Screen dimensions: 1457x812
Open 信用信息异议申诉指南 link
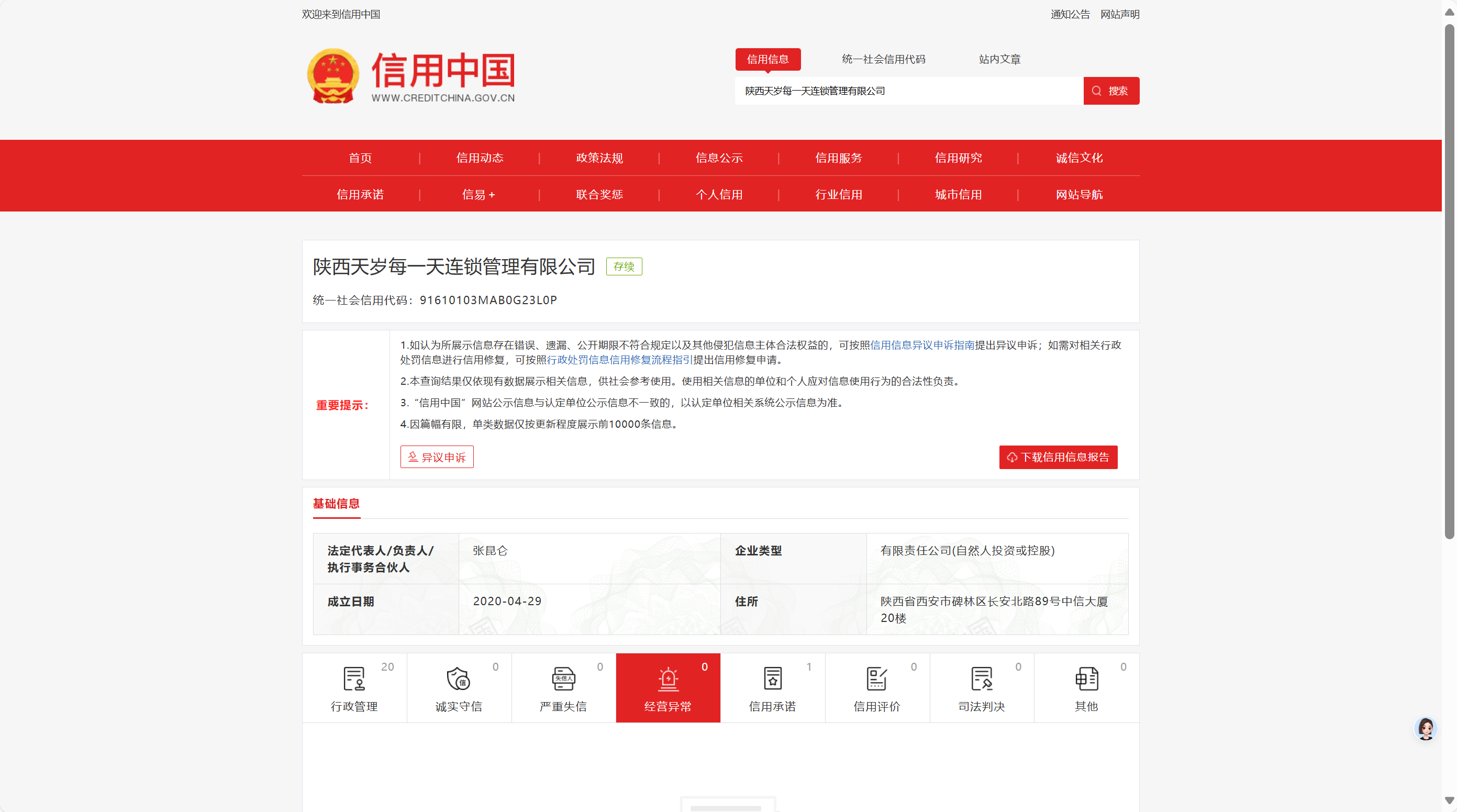tap(922, 345)
